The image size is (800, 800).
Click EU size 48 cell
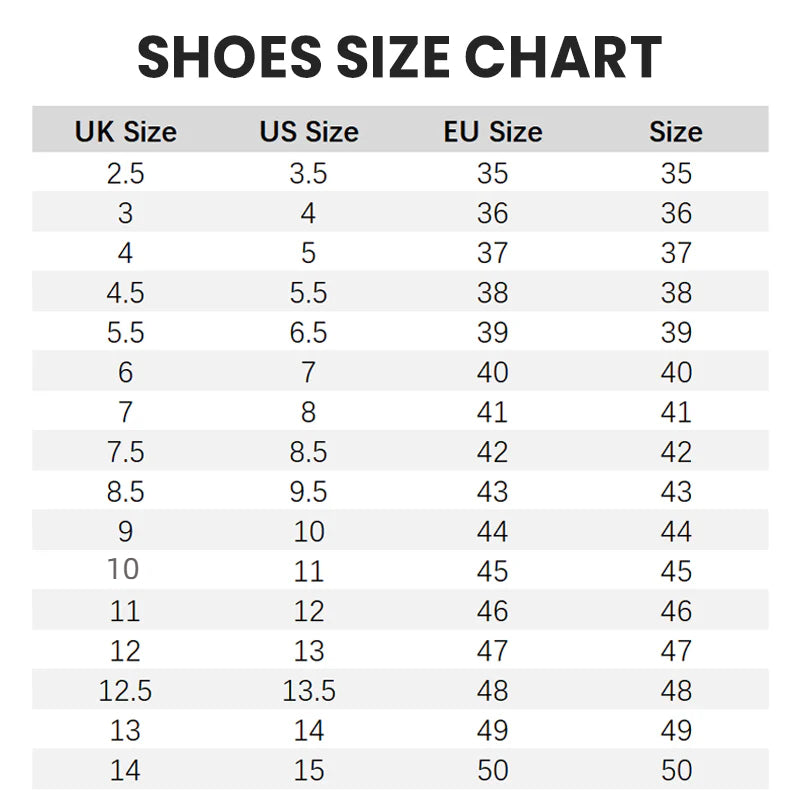pyautogui.click(x=492, y=691)
